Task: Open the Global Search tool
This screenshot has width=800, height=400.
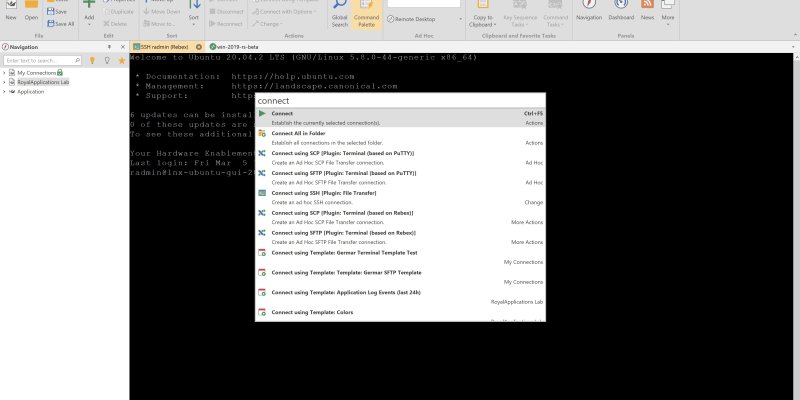Action: pos(339,15)
